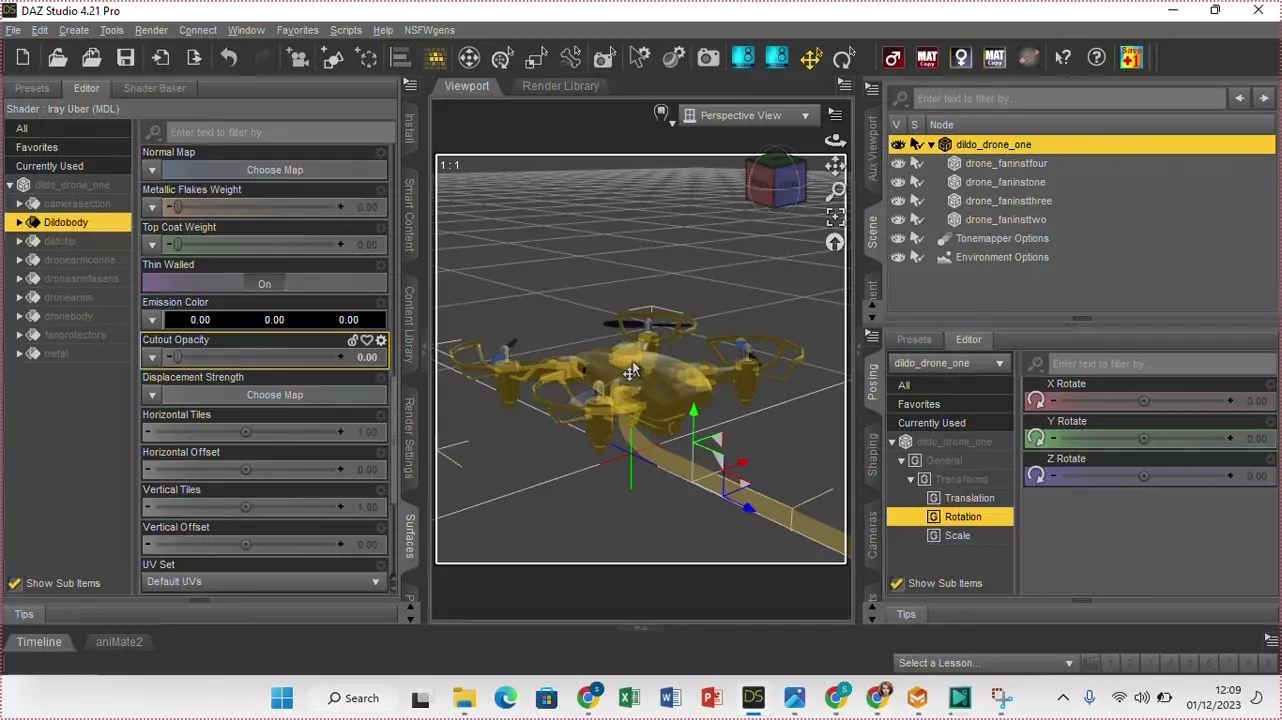The height and width of the screenshot is (720, 1282).
Task: Click the viewport frame/aim icon
Action: tap(835, 217)
